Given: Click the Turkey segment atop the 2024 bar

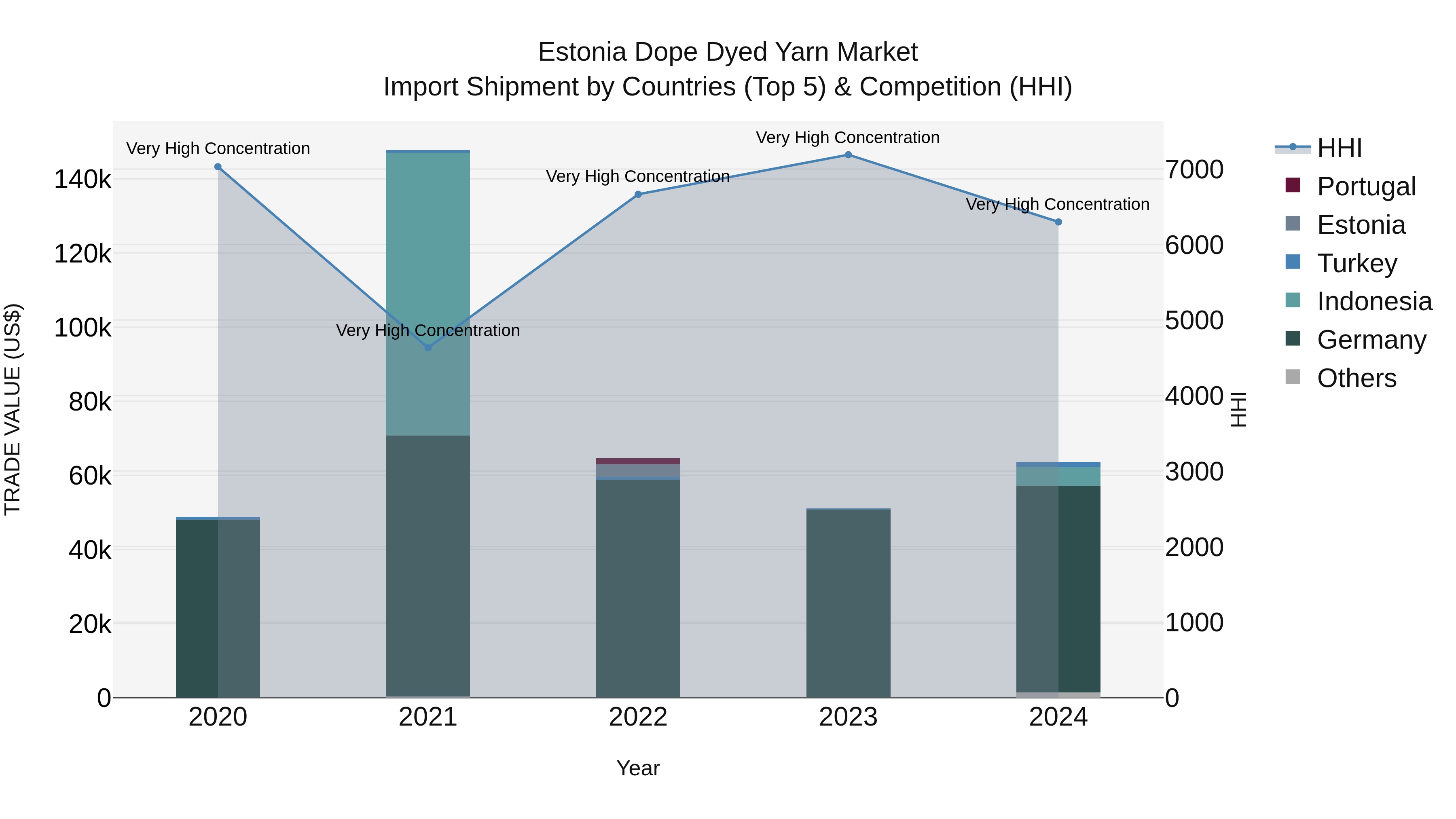Looking at the screenshot, I should tap(1059, 465).
